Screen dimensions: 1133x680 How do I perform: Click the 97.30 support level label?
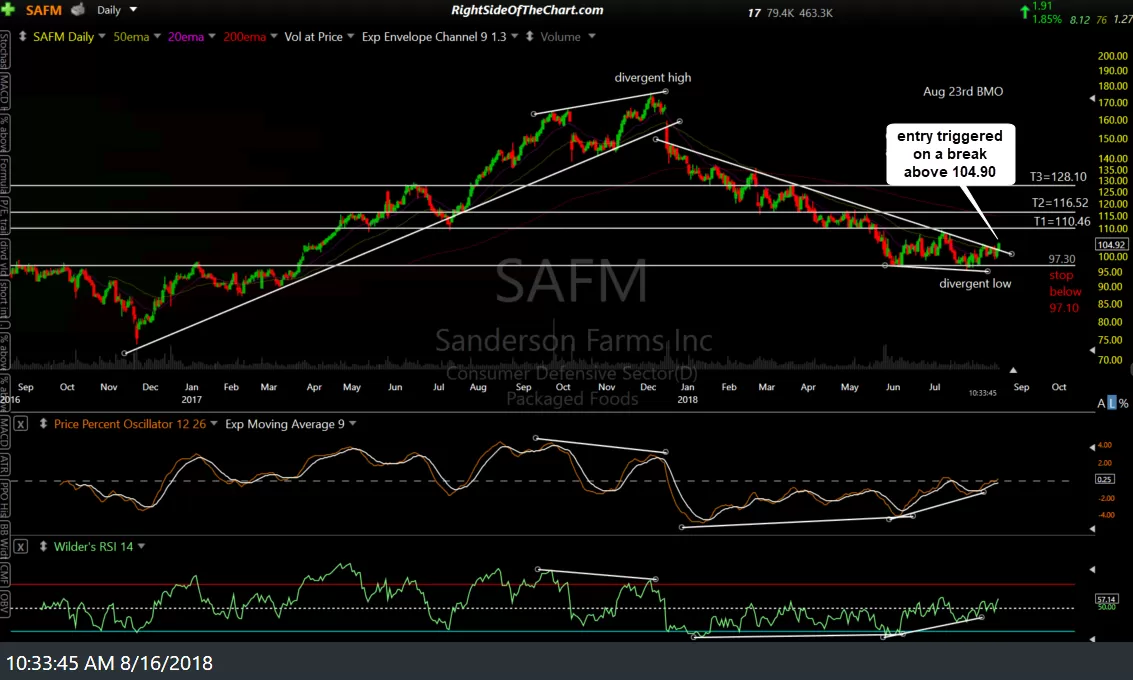(1061, 259)
